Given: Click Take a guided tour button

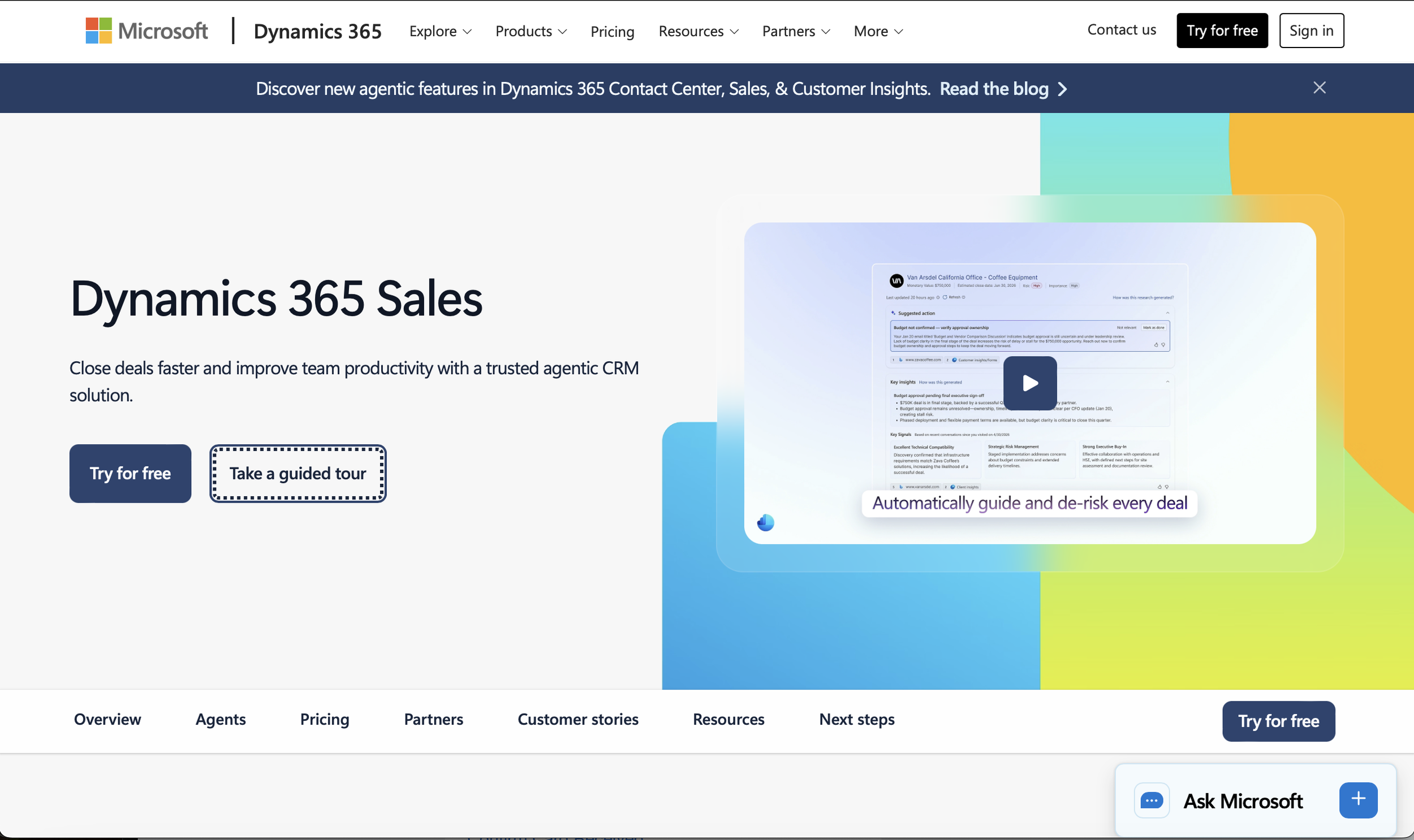Looking at the screenshot, I should tap(298, 473).
